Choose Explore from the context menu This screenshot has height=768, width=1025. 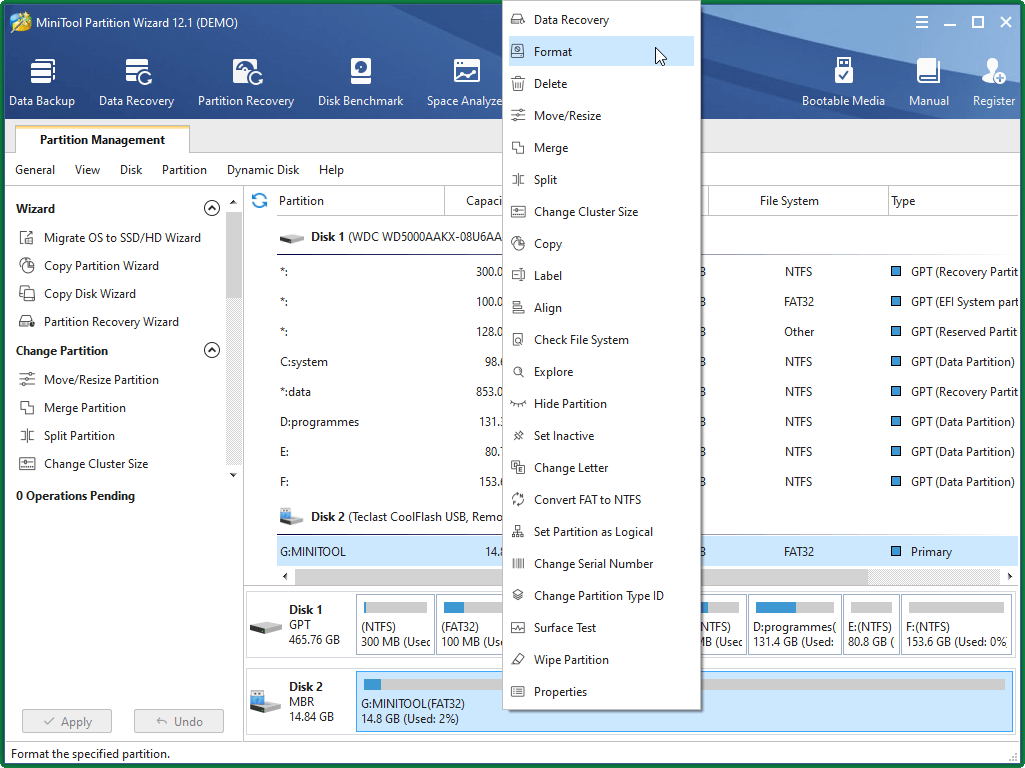[601, 372]
